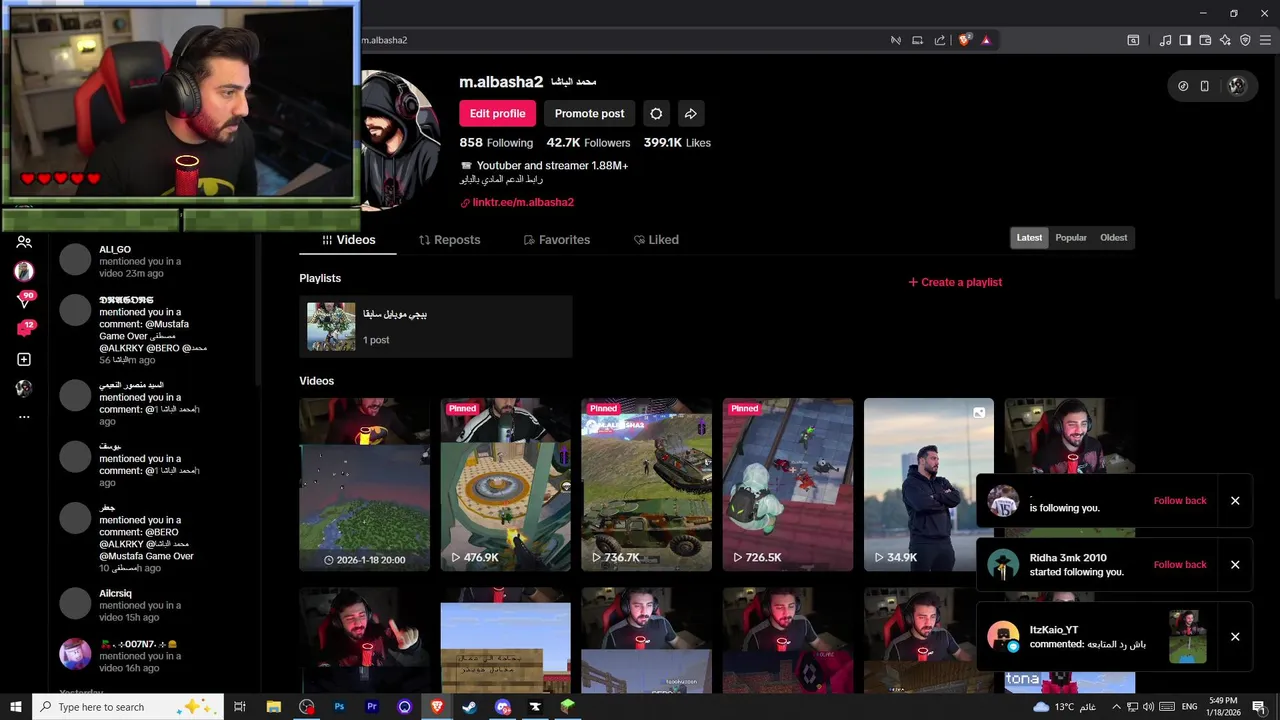Open File Explorer from the taskbar
1280x720 pixels.
[273, 707]
